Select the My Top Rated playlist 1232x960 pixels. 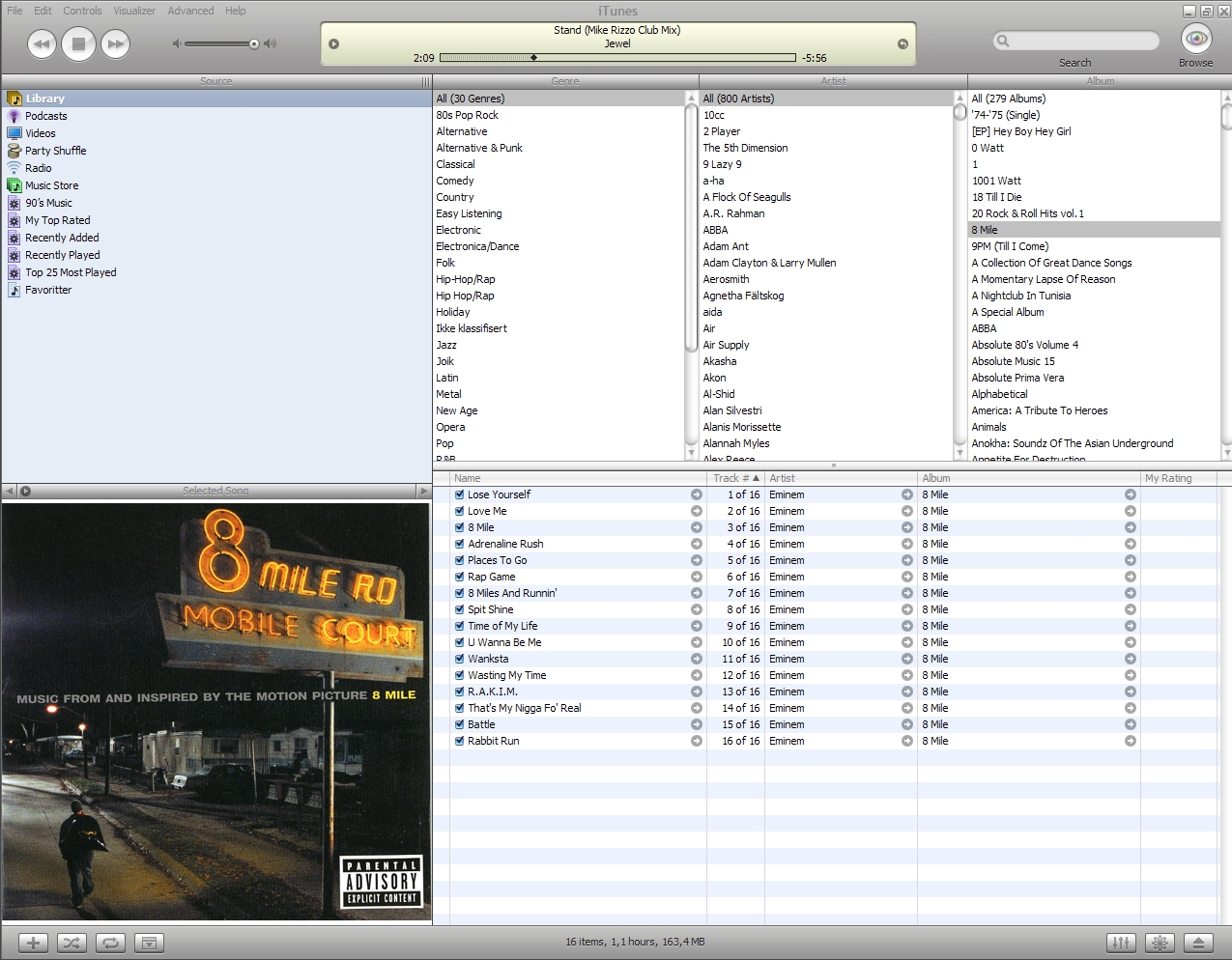click(x=57, y=220)
